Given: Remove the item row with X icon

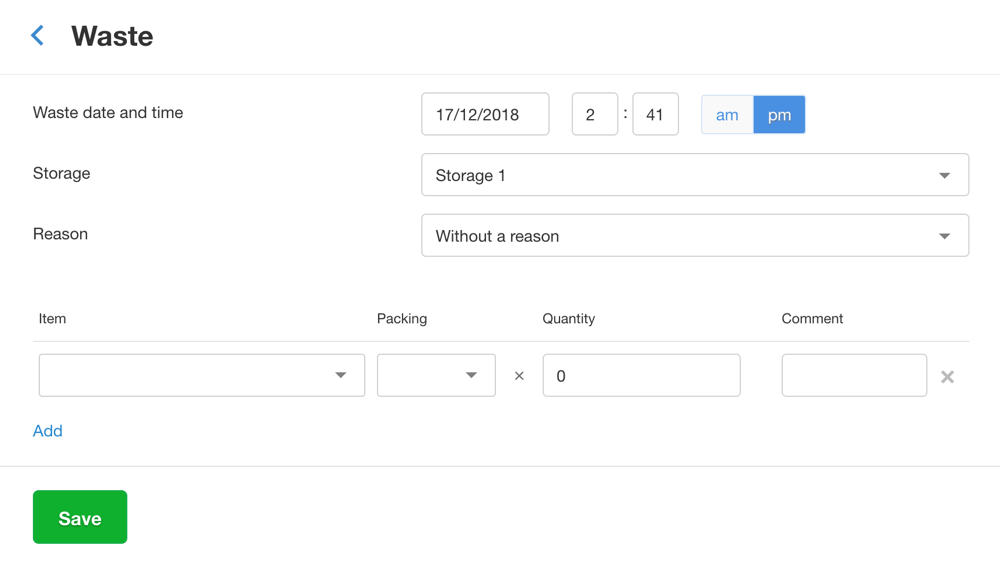Looking at the screenshot, I should 947,377.
